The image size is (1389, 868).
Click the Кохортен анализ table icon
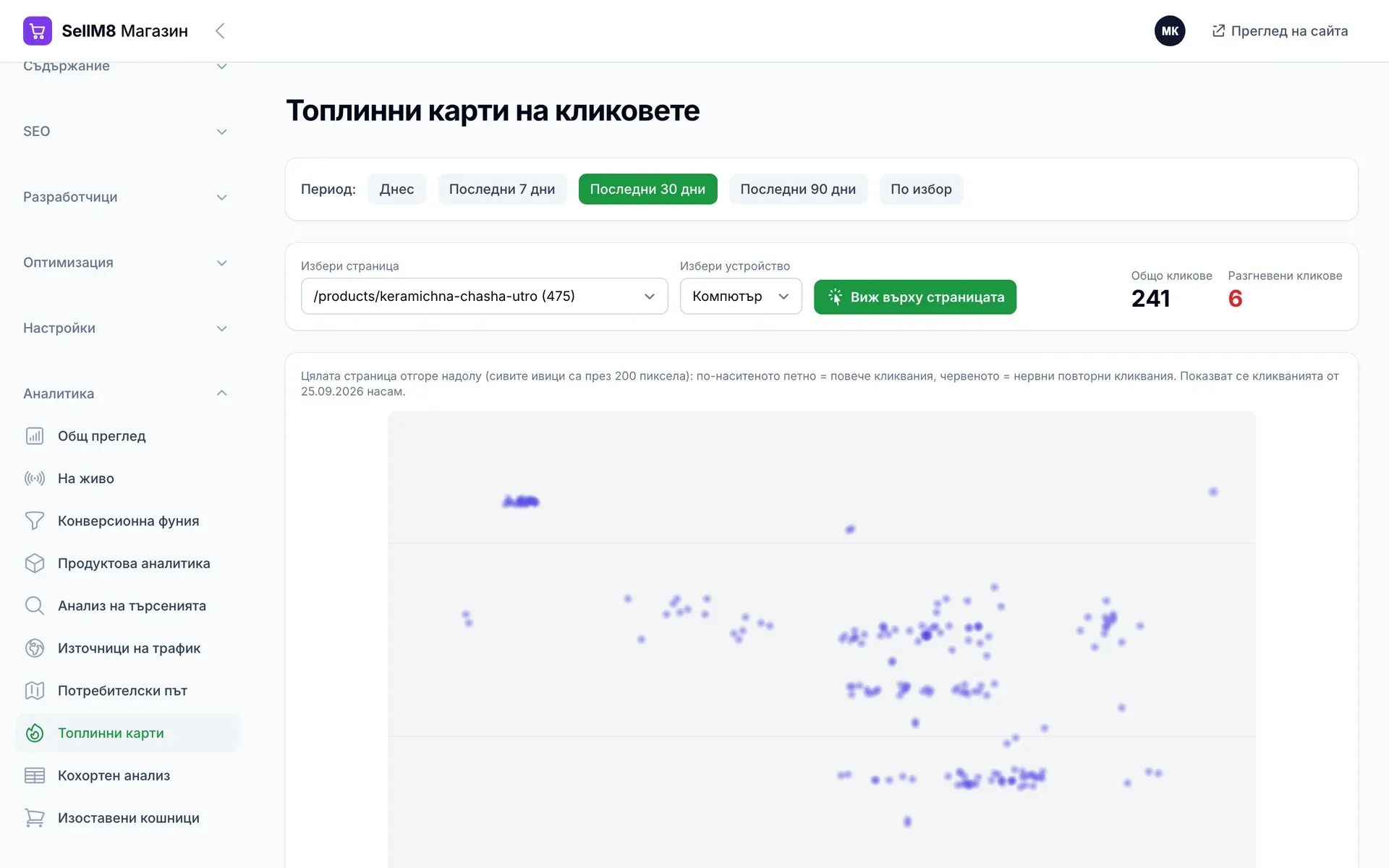(x=35, y=775)
